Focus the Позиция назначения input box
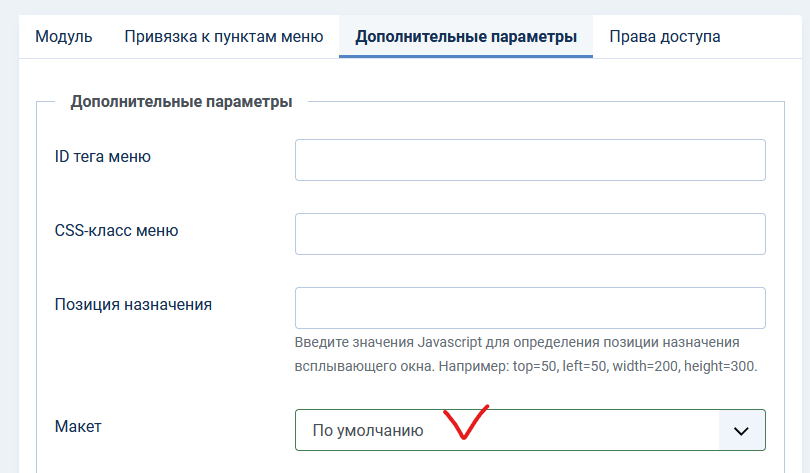The width and height of the screenshot is (810, 473). pos(530,308)
